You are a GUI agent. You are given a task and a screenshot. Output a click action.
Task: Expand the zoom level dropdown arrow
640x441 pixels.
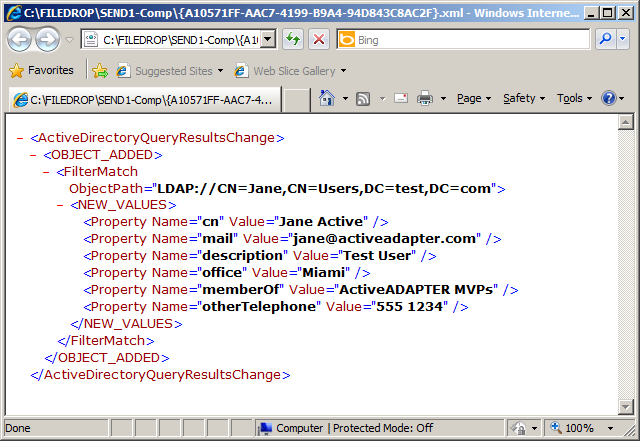point(611,428)
